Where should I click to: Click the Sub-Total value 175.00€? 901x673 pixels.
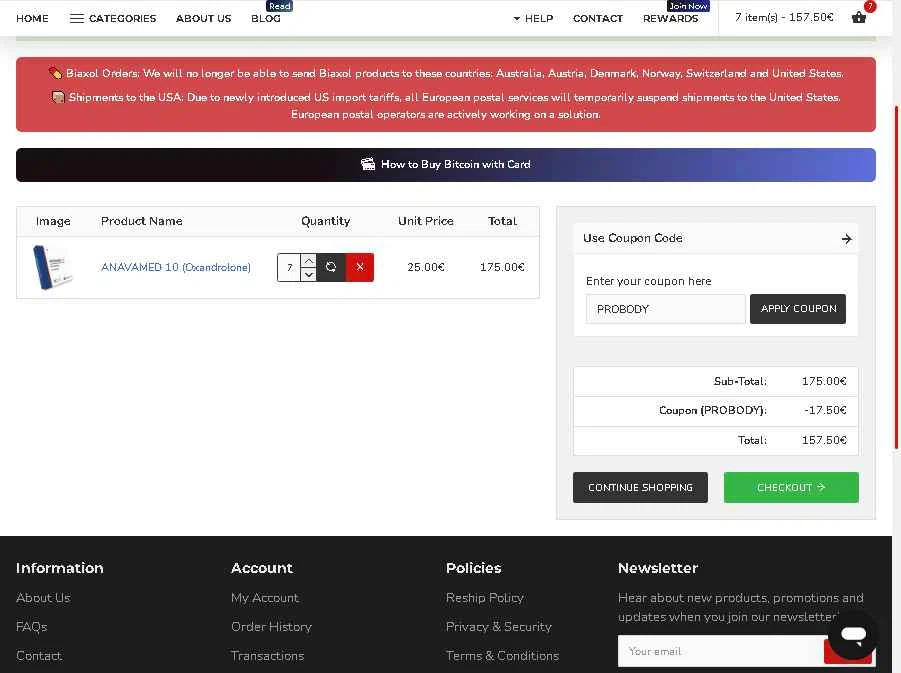tap(824, 382)
